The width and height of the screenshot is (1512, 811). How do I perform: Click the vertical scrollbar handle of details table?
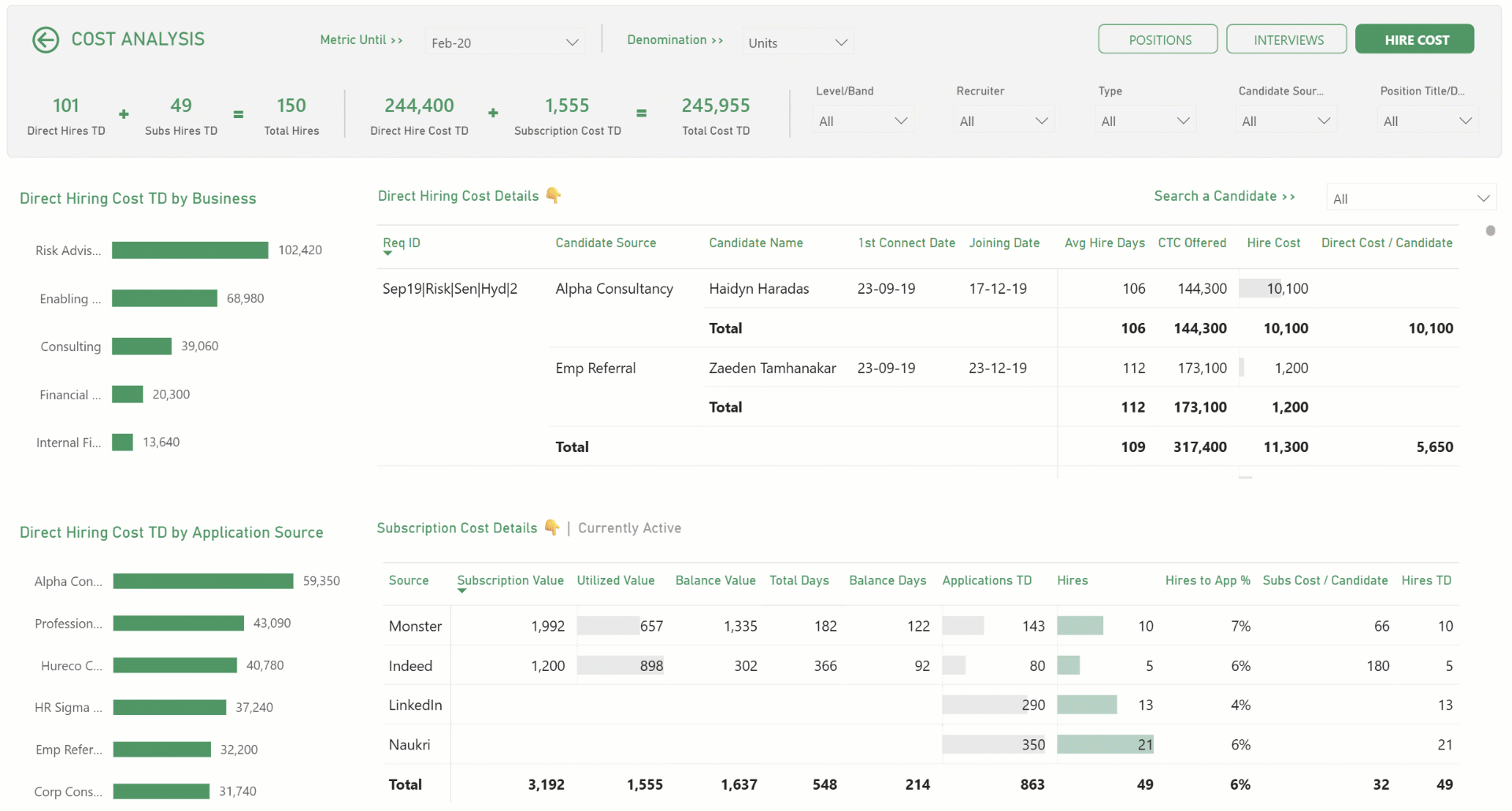[x=1490, y=231]
